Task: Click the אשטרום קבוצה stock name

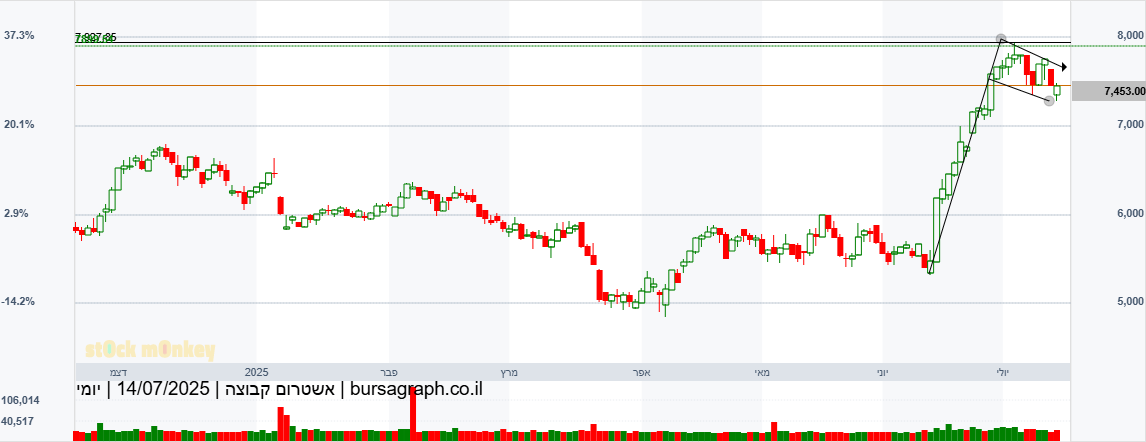Action: (x=278, y=389)
